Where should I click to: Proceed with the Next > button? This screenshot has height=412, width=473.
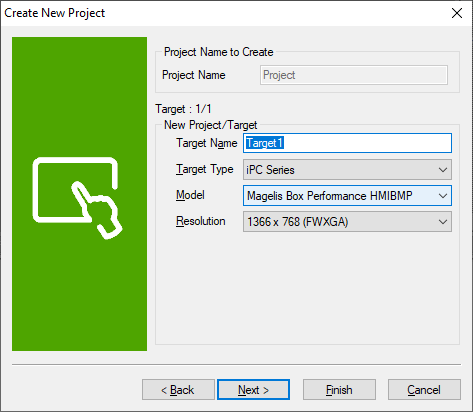(253, 389)
